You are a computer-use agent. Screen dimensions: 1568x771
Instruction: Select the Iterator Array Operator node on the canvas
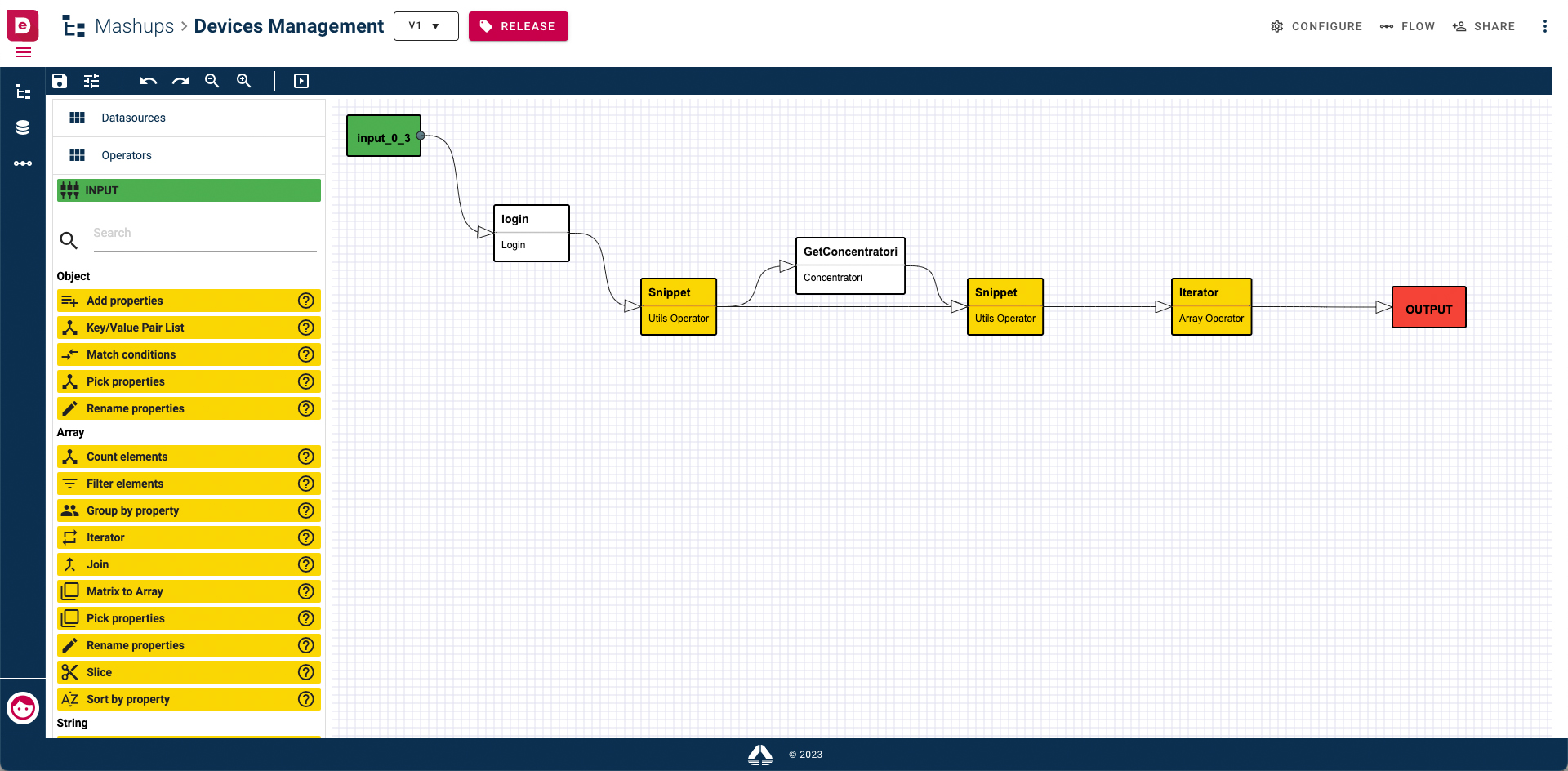point(1211,306)
